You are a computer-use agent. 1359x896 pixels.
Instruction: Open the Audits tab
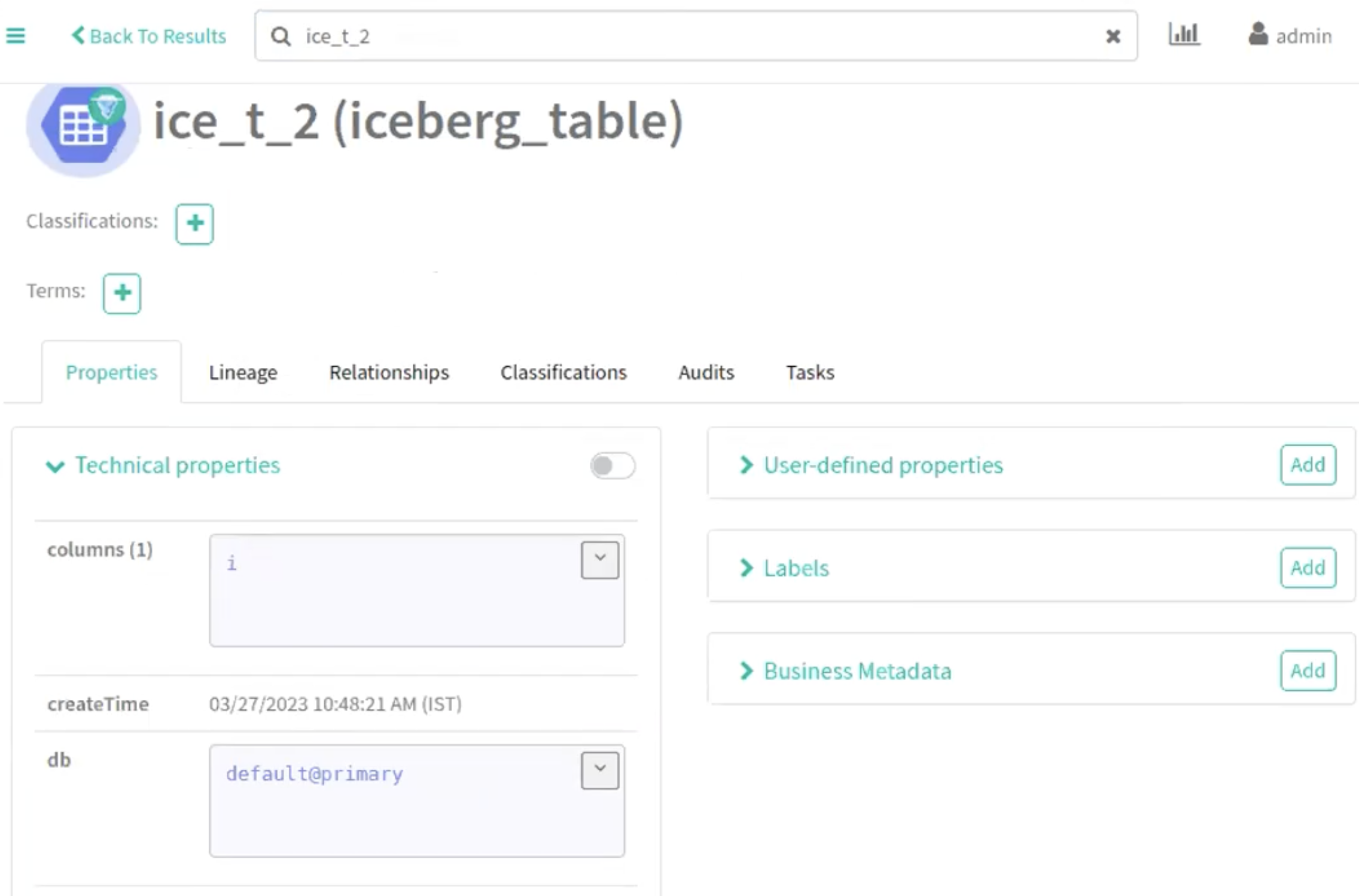coord(706,372)
